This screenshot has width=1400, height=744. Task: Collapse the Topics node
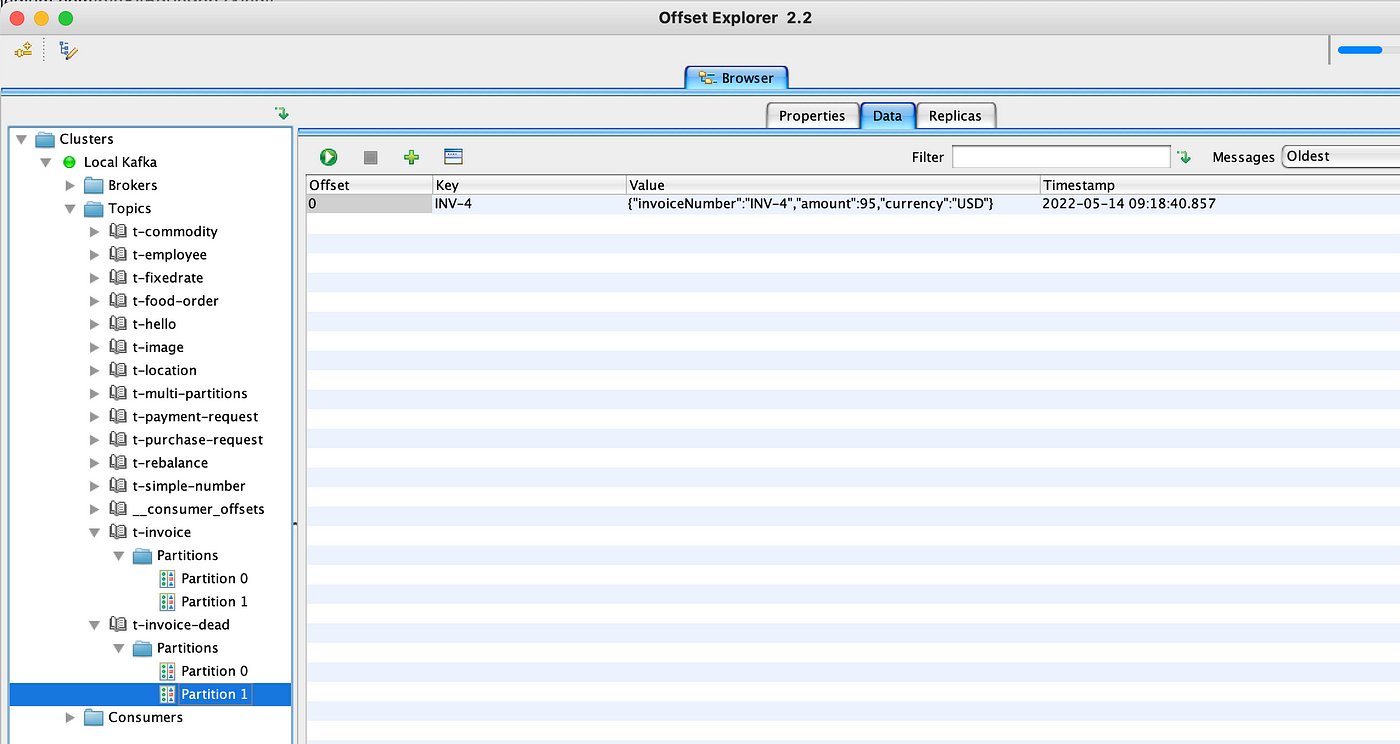pyautogui.click(x=70, y=208)
